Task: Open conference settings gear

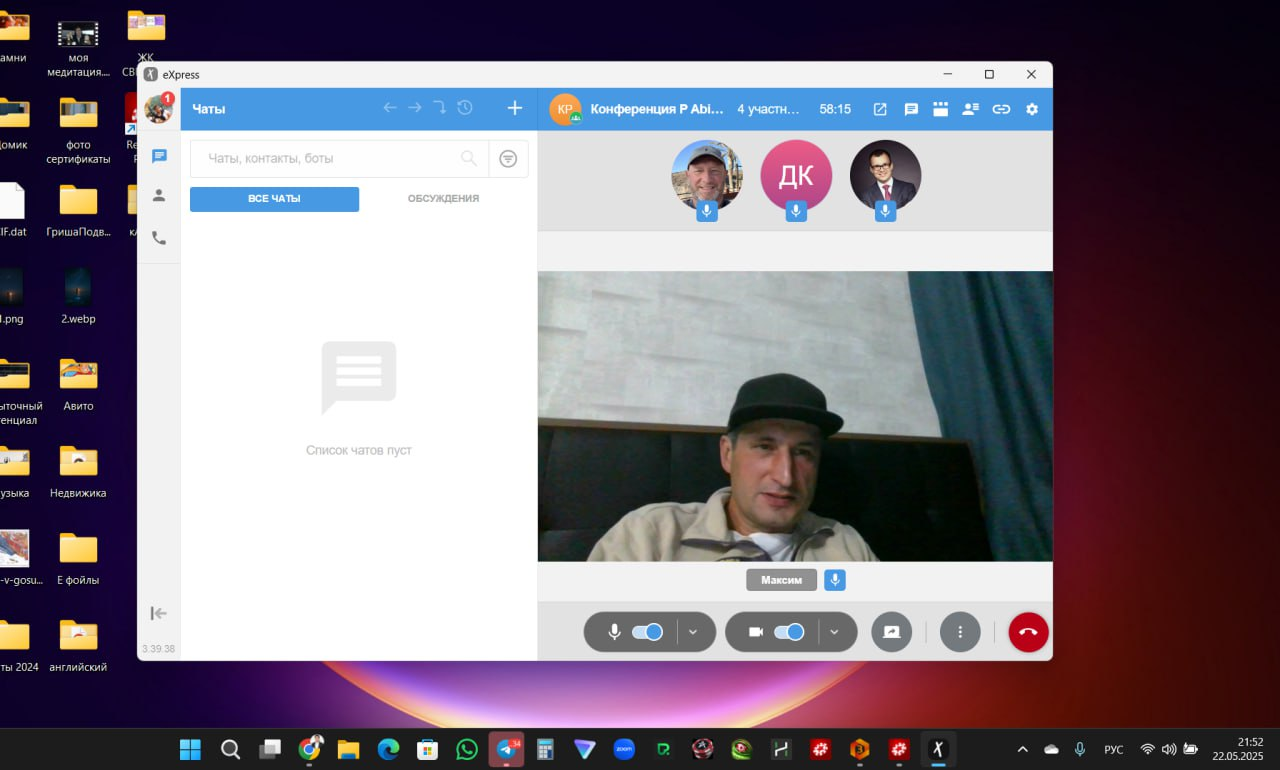Action: (1032, 109)
